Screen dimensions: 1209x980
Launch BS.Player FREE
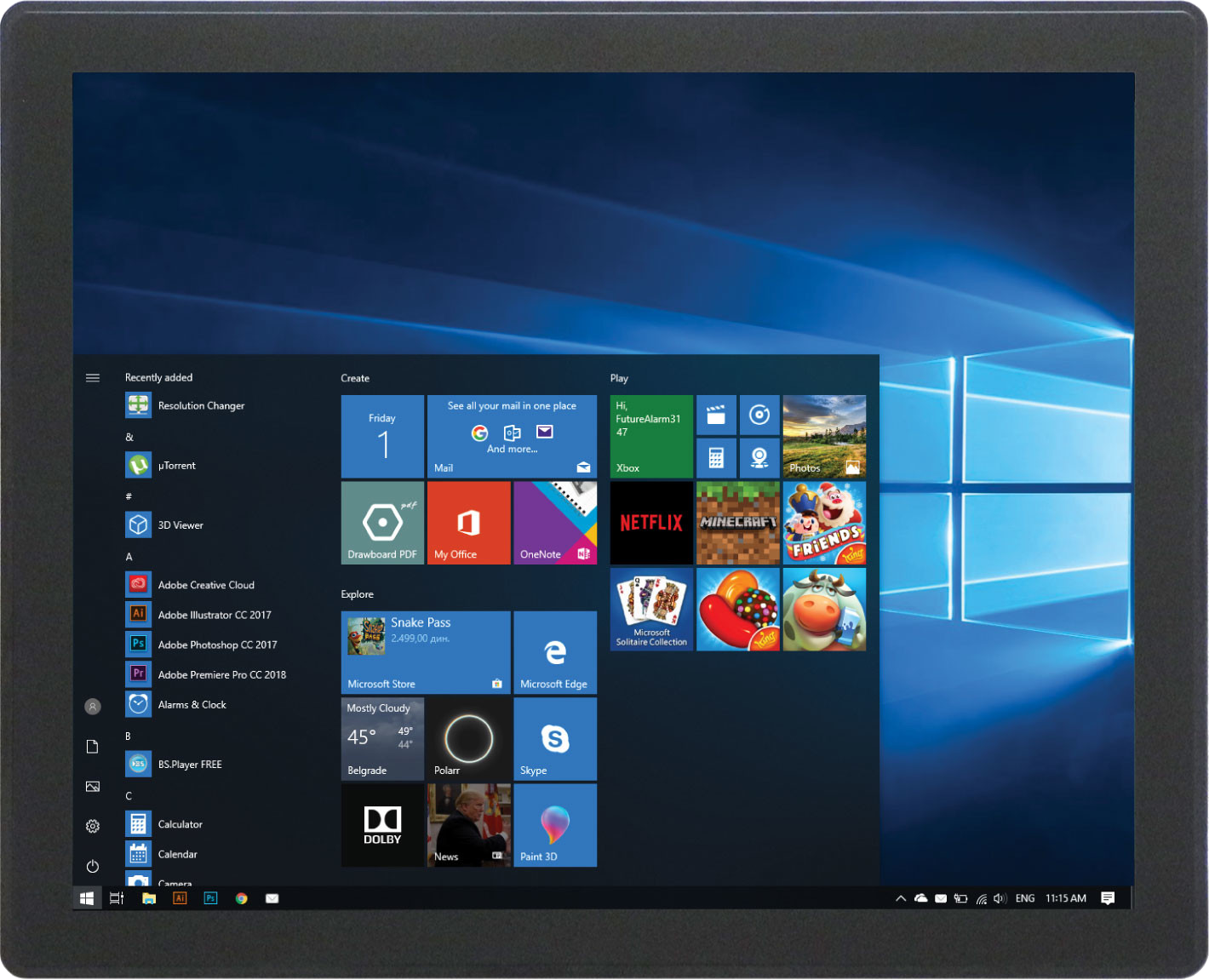click(x=174, y=765)
